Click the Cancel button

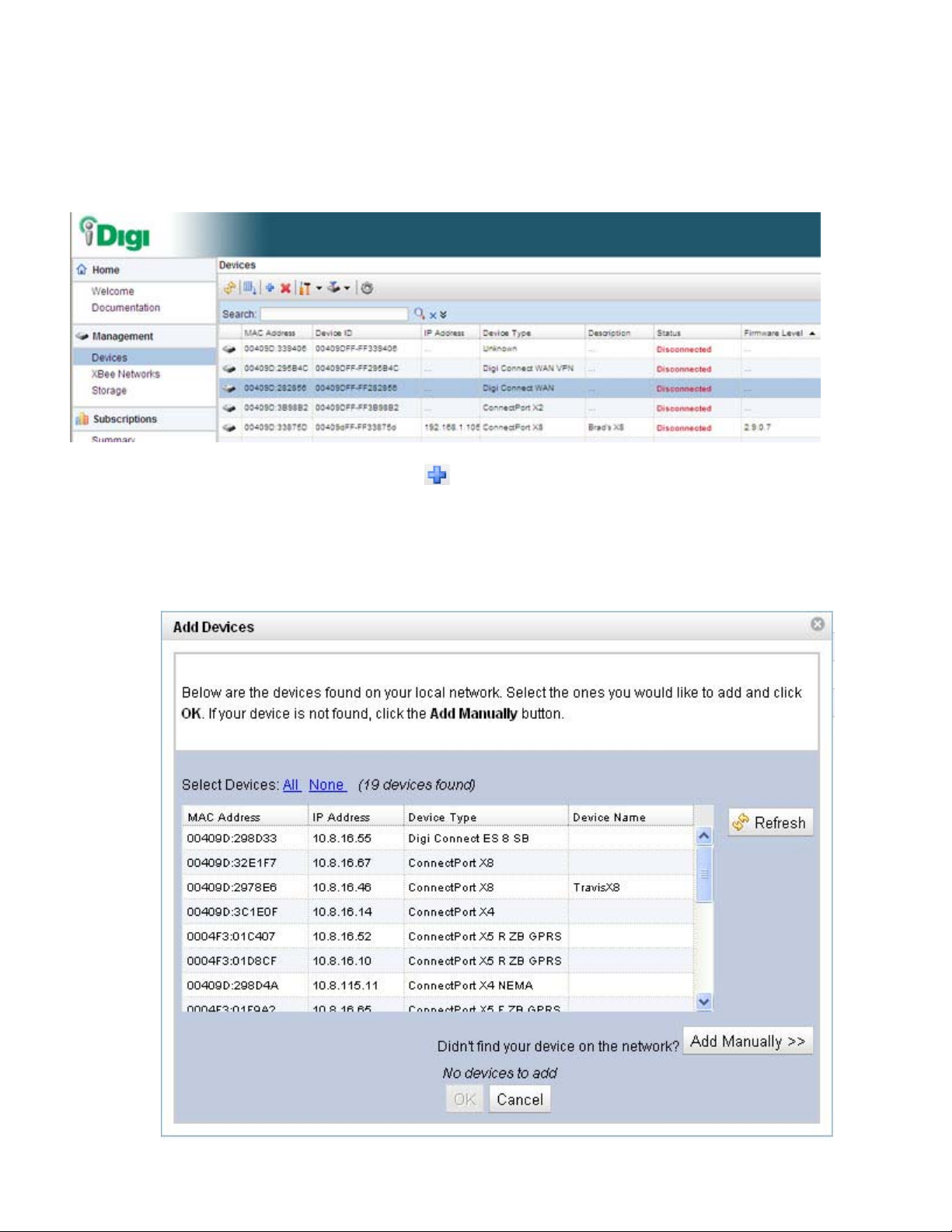(x=520, y=1099)
